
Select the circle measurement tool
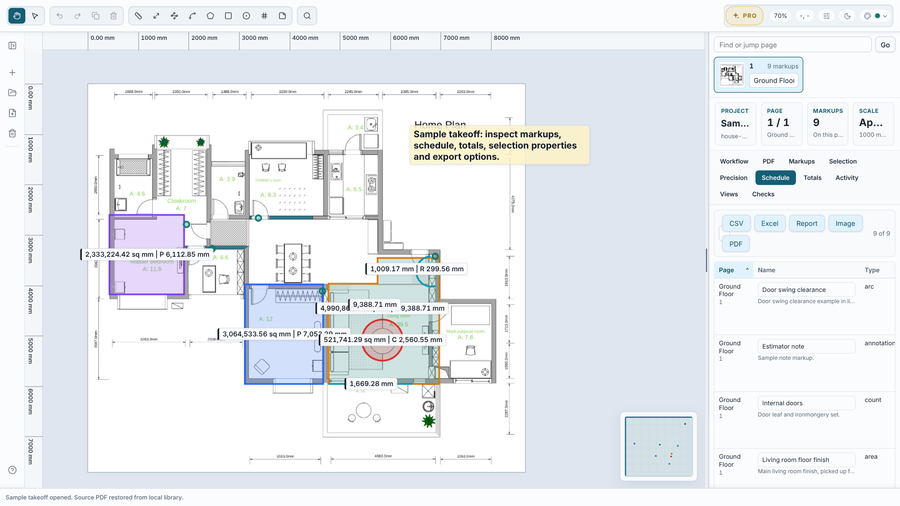tap(246, 16)
